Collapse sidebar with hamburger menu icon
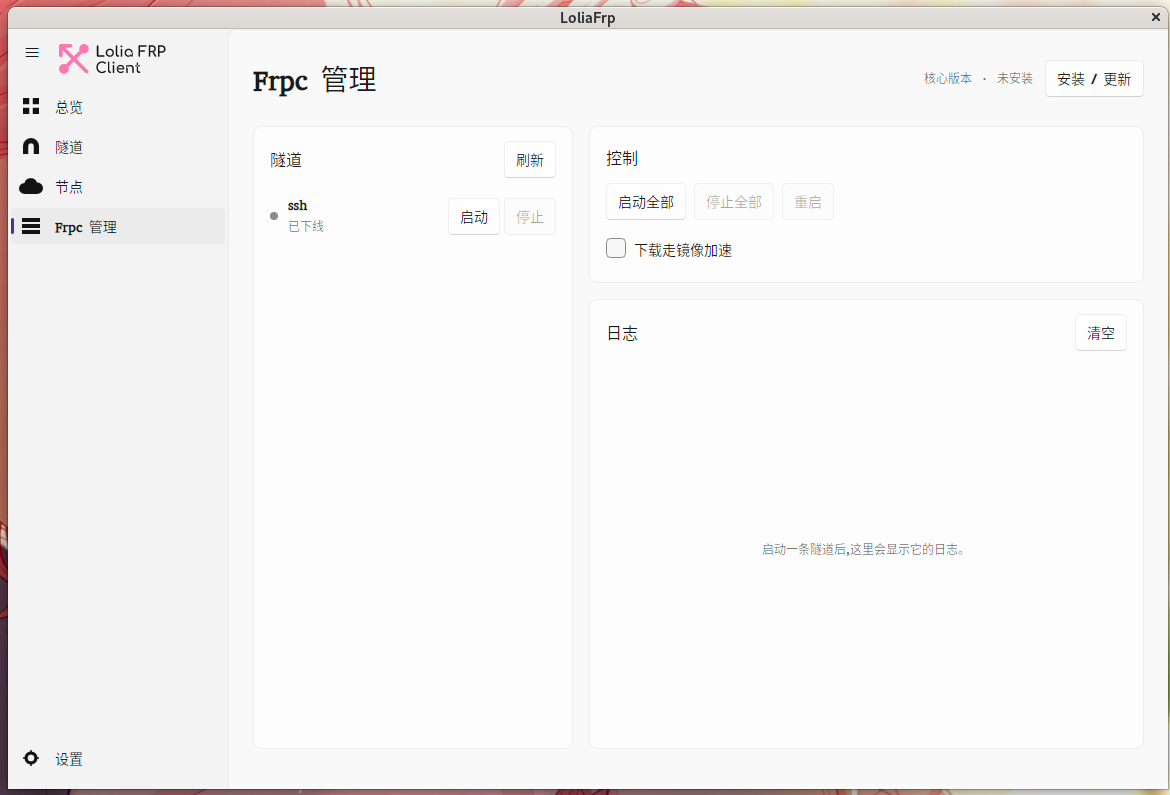 [31, 52]
